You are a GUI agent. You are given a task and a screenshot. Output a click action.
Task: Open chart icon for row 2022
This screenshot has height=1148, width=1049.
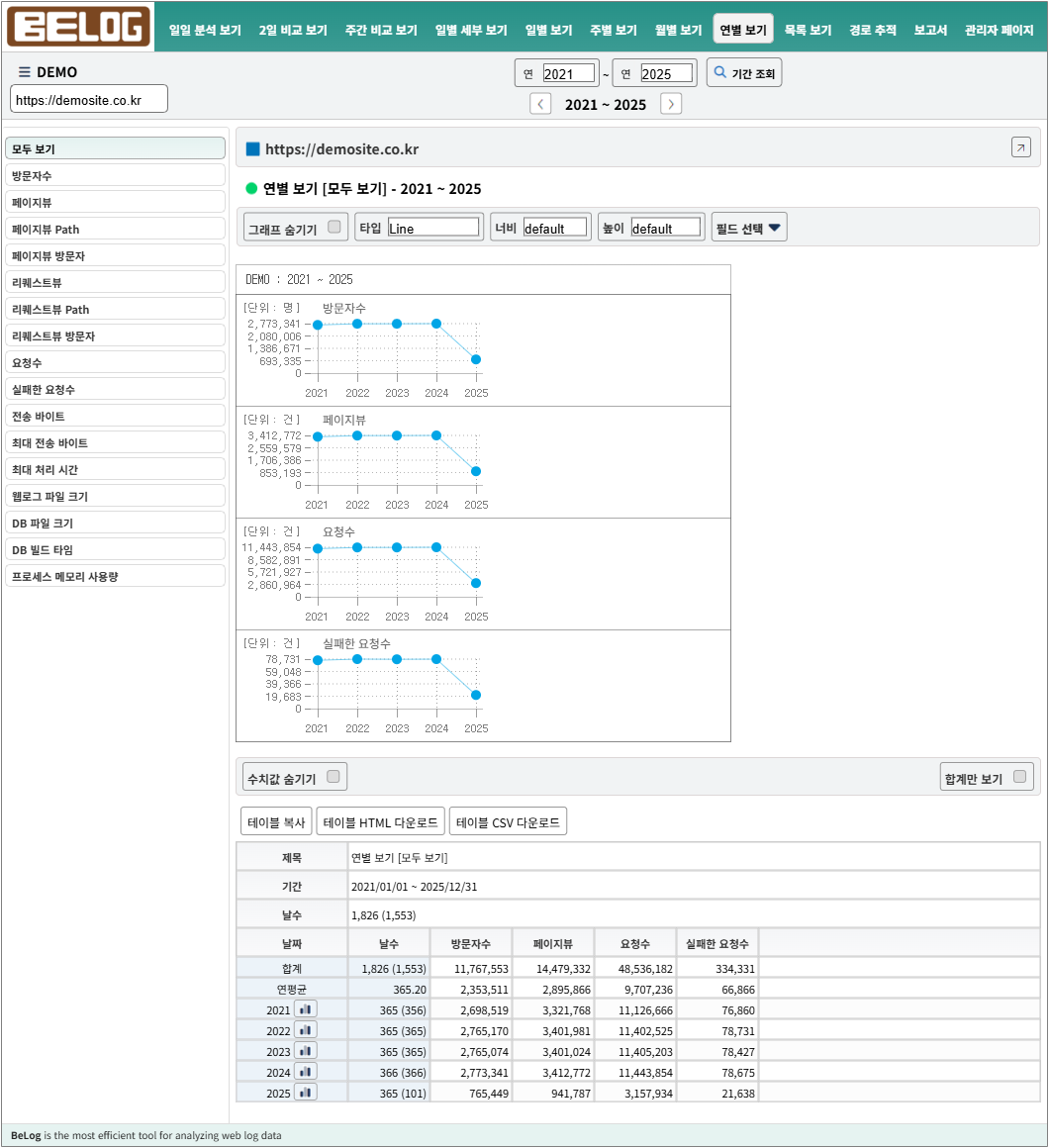[305, 1030]
